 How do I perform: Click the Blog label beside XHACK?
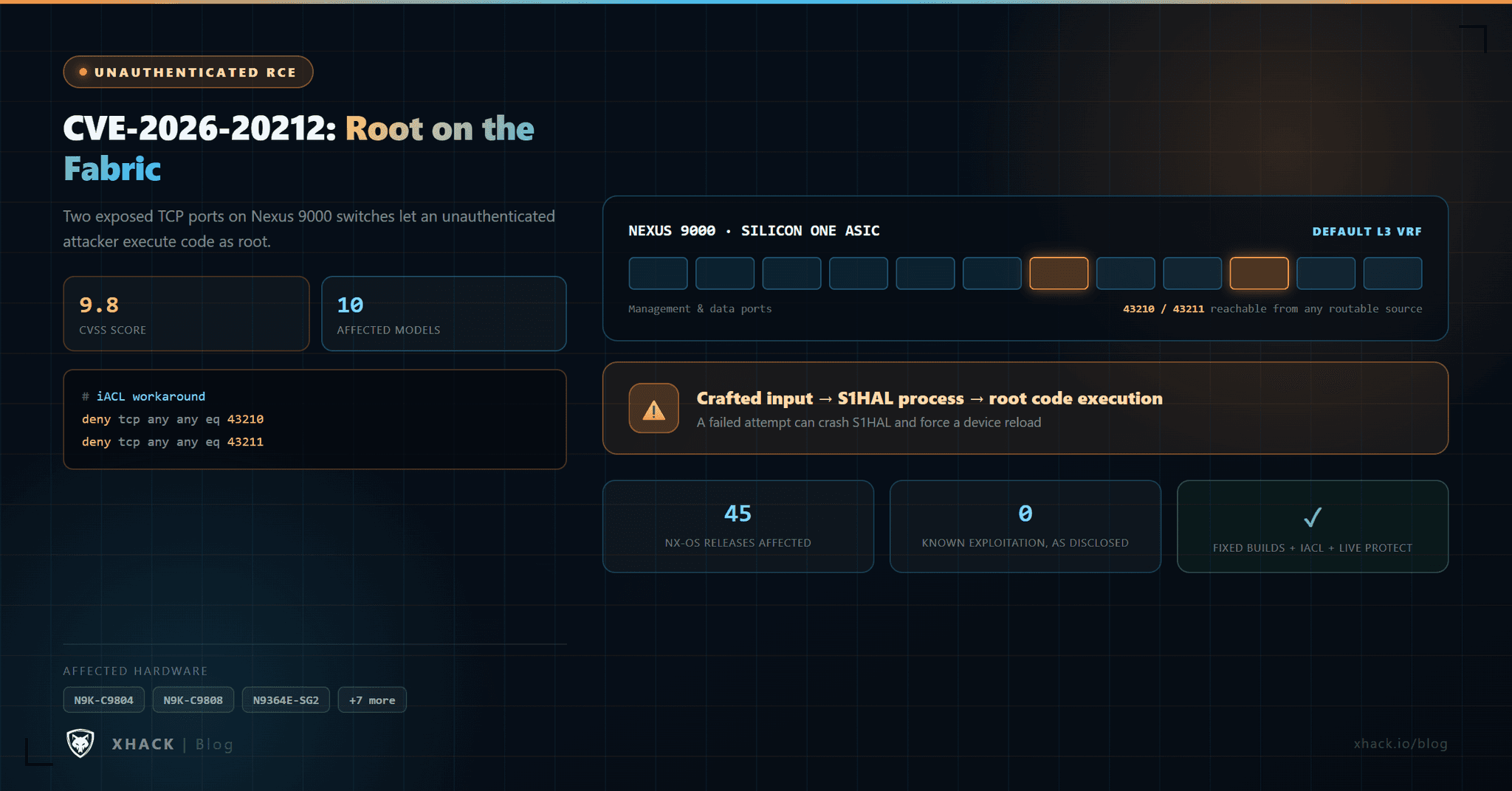click(x=214, y=745)
